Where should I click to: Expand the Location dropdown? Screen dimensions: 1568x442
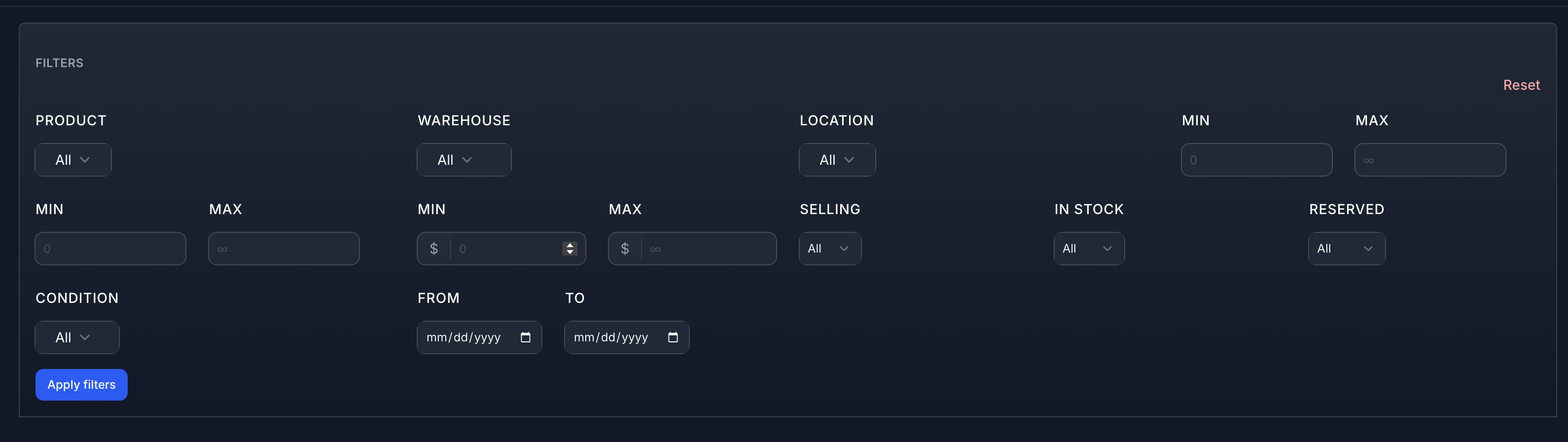[x=837, y=160]
